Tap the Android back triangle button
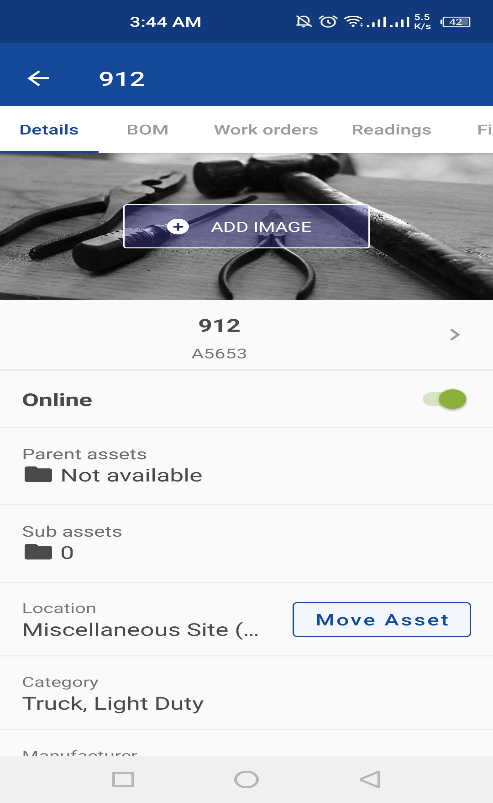Viewport: 493px width, 803px height. coord(370,779)
